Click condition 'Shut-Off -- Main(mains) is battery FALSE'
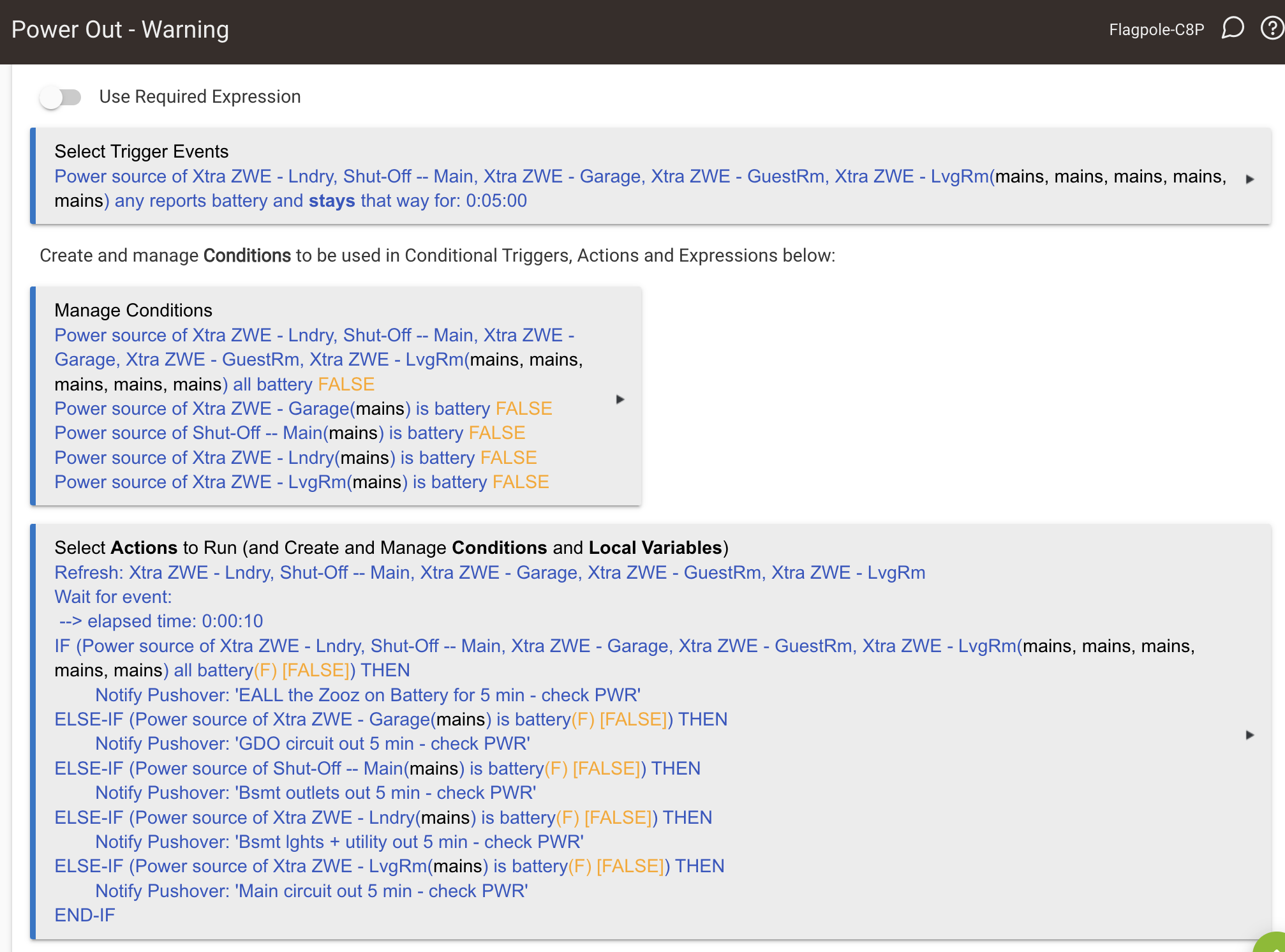 point(290,433)
